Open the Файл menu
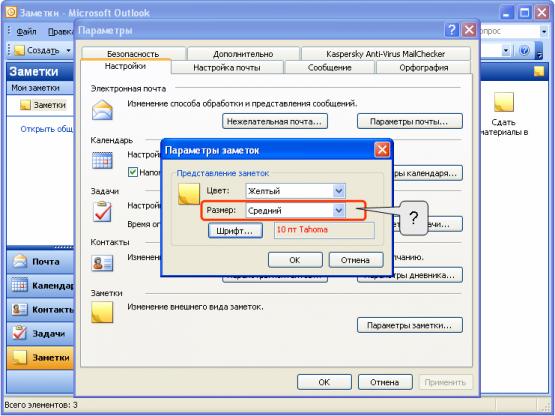 pyautogui.click(x=26, y=32)
